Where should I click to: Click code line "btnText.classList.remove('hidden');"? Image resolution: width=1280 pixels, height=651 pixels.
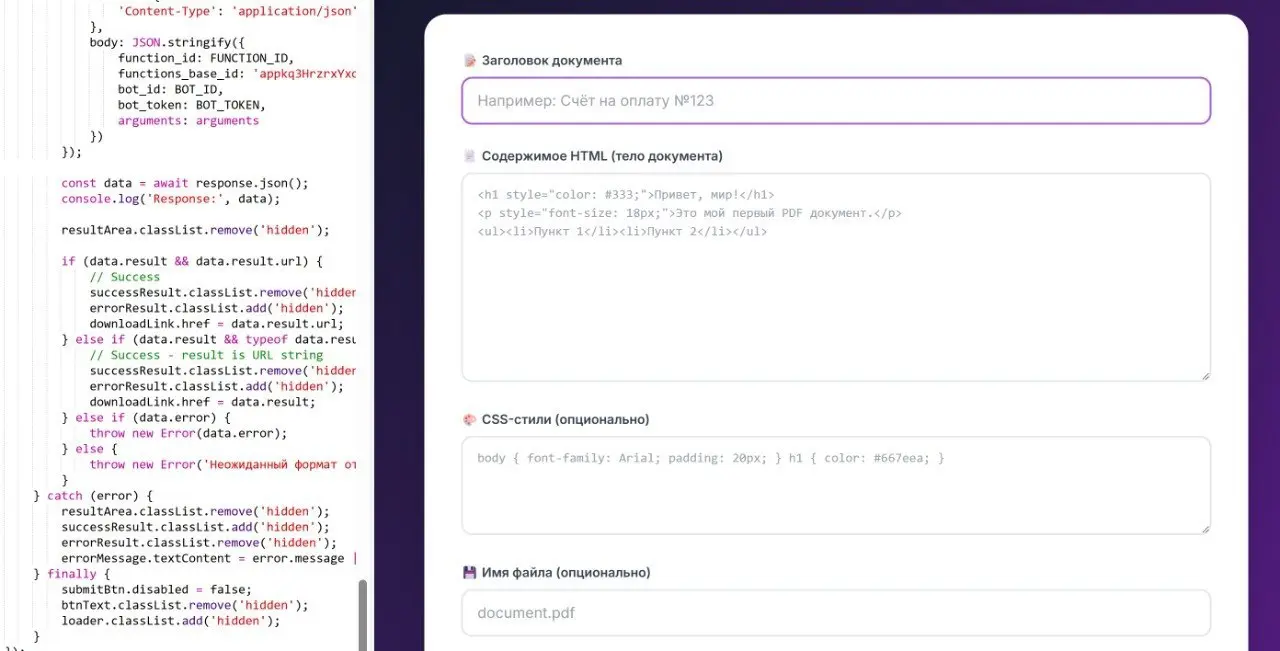pos(185,605)
